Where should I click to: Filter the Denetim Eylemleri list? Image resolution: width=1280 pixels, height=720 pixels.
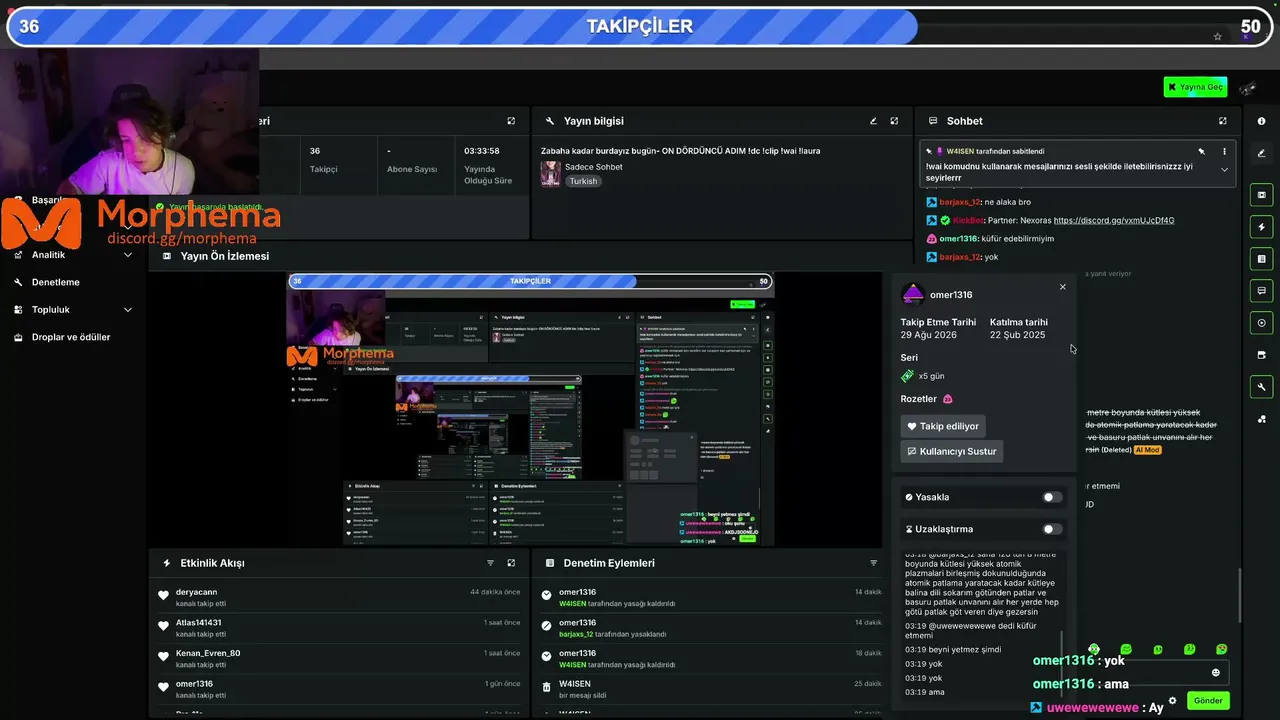tap(873, 563)
